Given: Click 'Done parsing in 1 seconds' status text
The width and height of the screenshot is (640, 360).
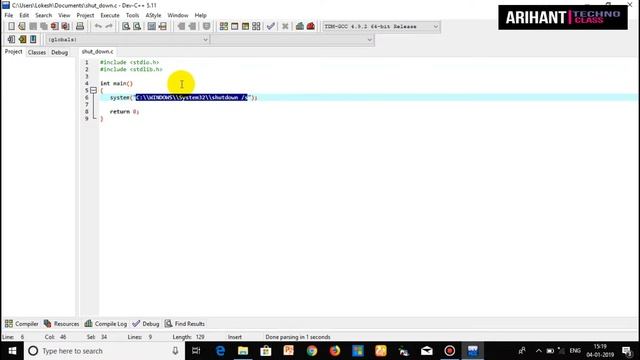Looking at the screenshot, I should (x=298, y=337).
